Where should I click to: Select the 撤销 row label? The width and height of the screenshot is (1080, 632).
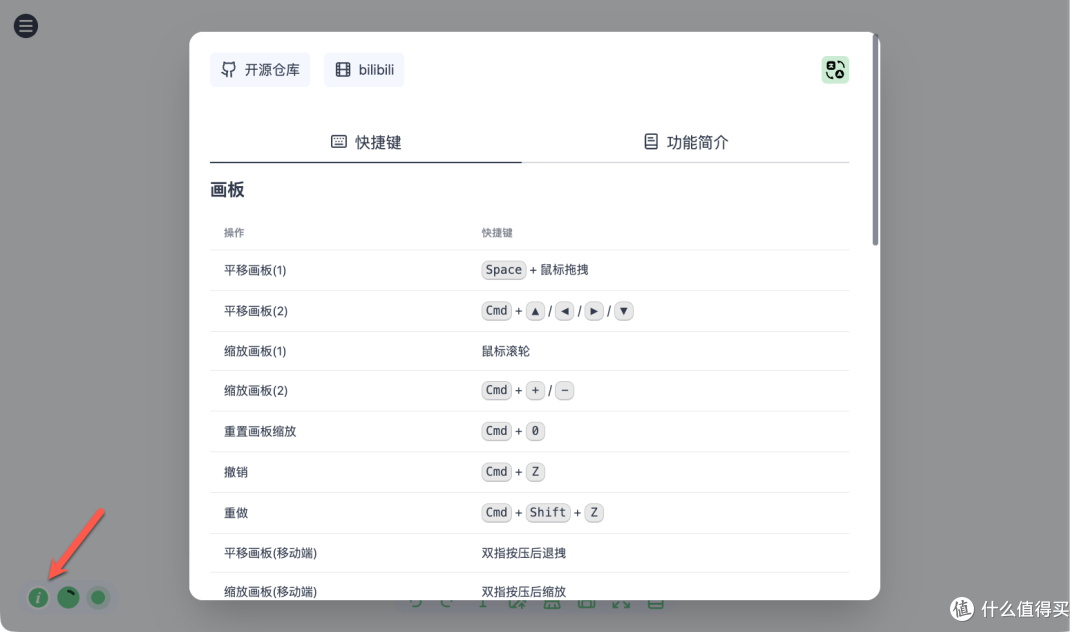coord(236,472)
